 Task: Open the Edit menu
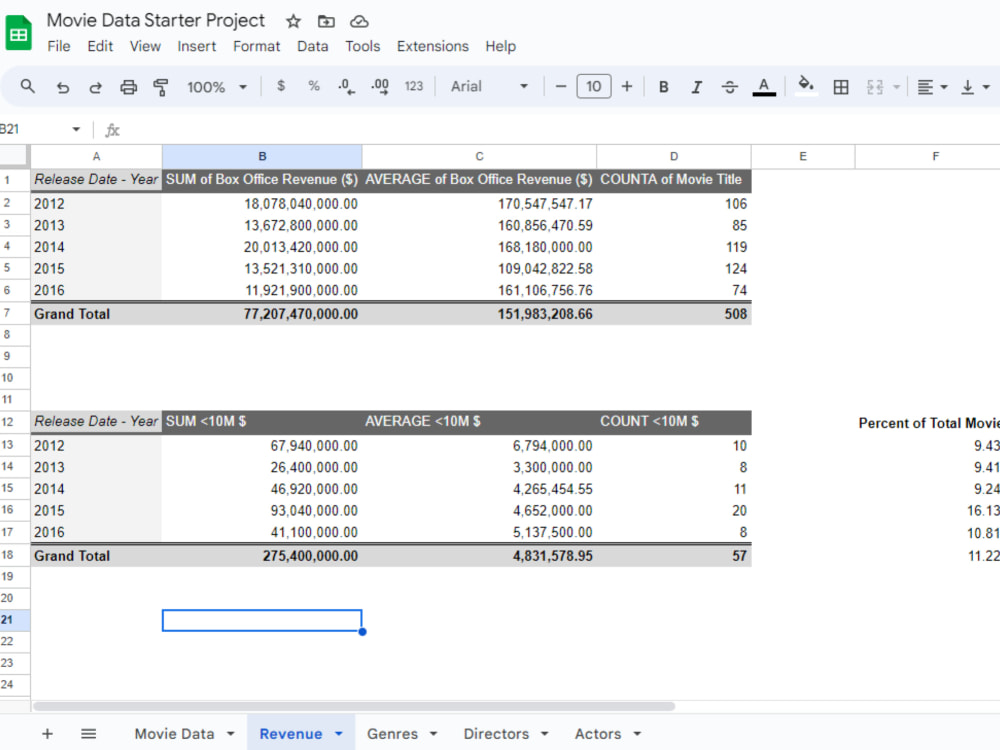(x=100, y=47)
